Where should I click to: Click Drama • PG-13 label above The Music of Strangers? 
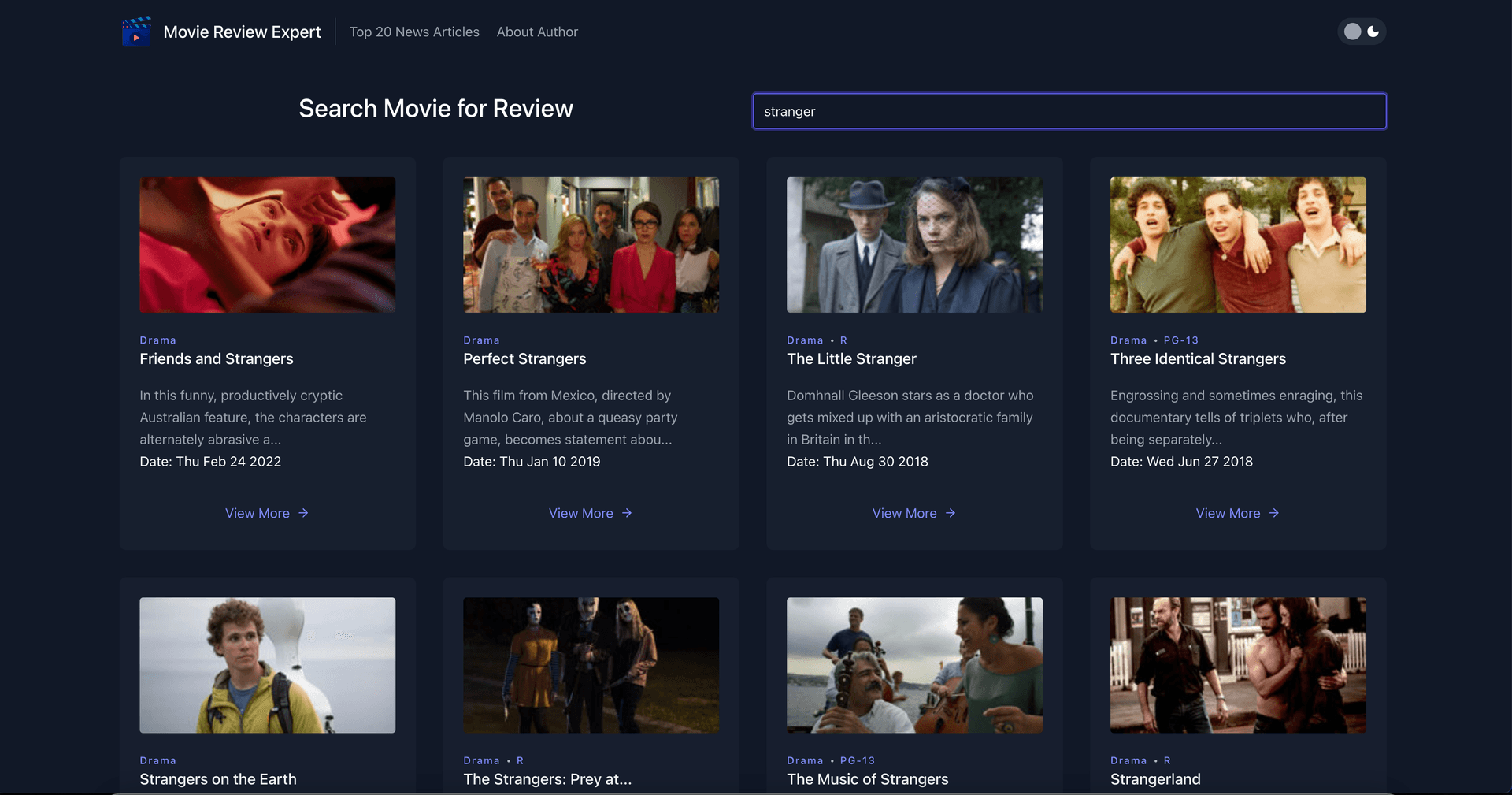pyautogui.click(x=831, y=760)
